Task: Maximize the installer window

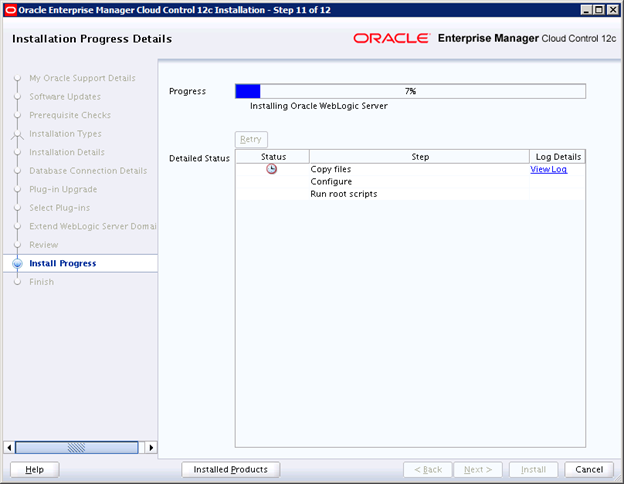Action: tap(599, 10)
